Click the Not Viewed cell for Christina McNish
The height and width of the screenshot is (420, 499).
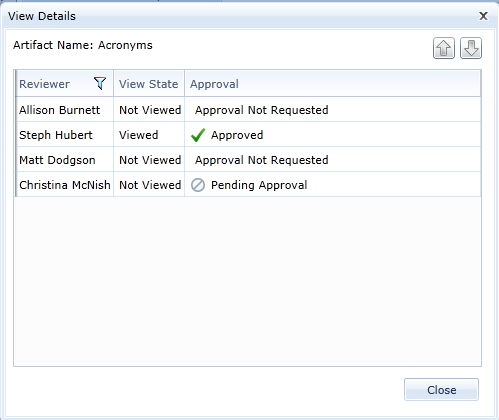150,185
